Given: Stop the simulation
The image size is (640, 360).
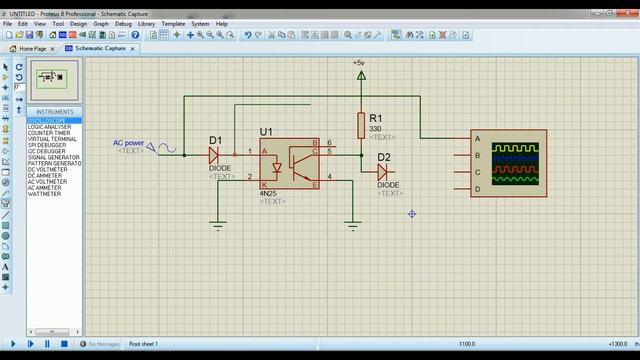Looking at the screenshot, I should pyautogui.click(x=64, y=344).
